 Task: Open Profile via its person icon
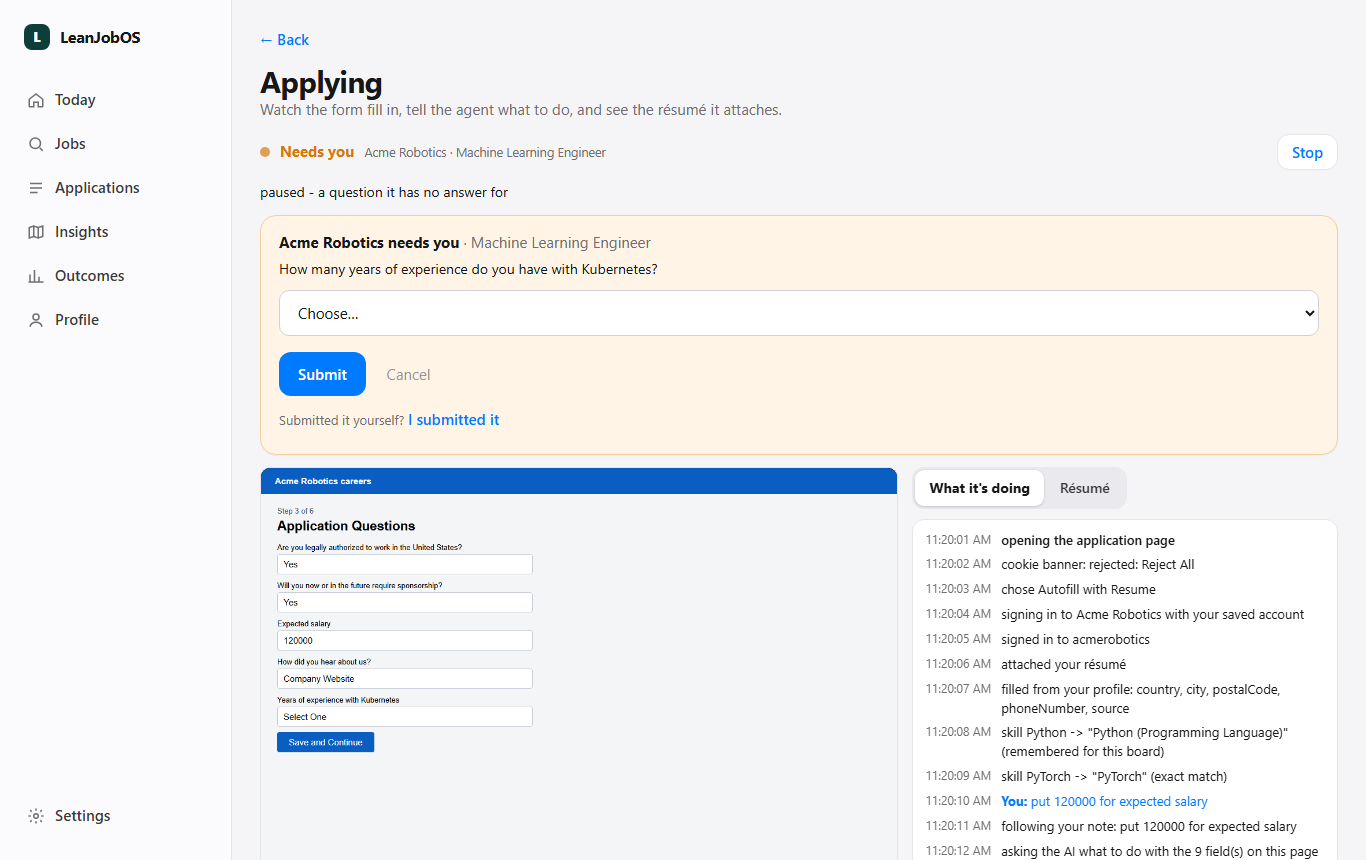[x=36, y=320]
